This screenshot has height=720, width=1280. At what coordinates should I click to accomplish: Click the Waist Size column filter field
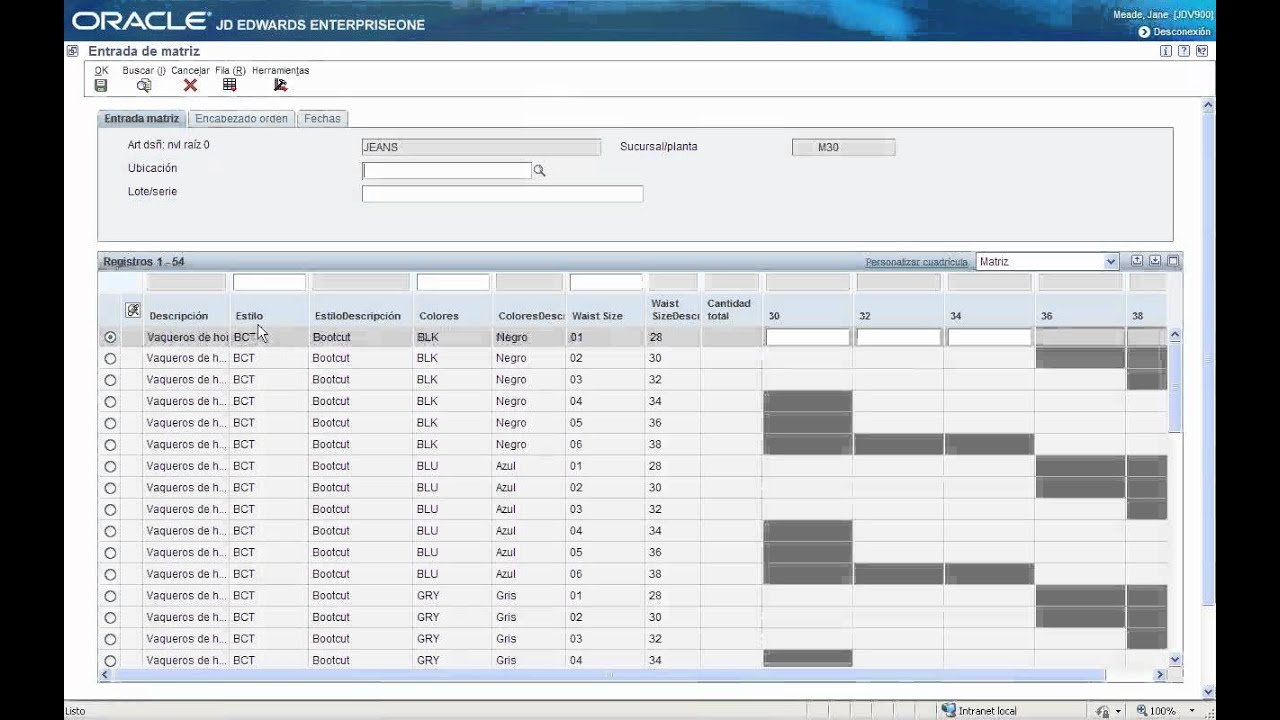click(x=606, y=283)
